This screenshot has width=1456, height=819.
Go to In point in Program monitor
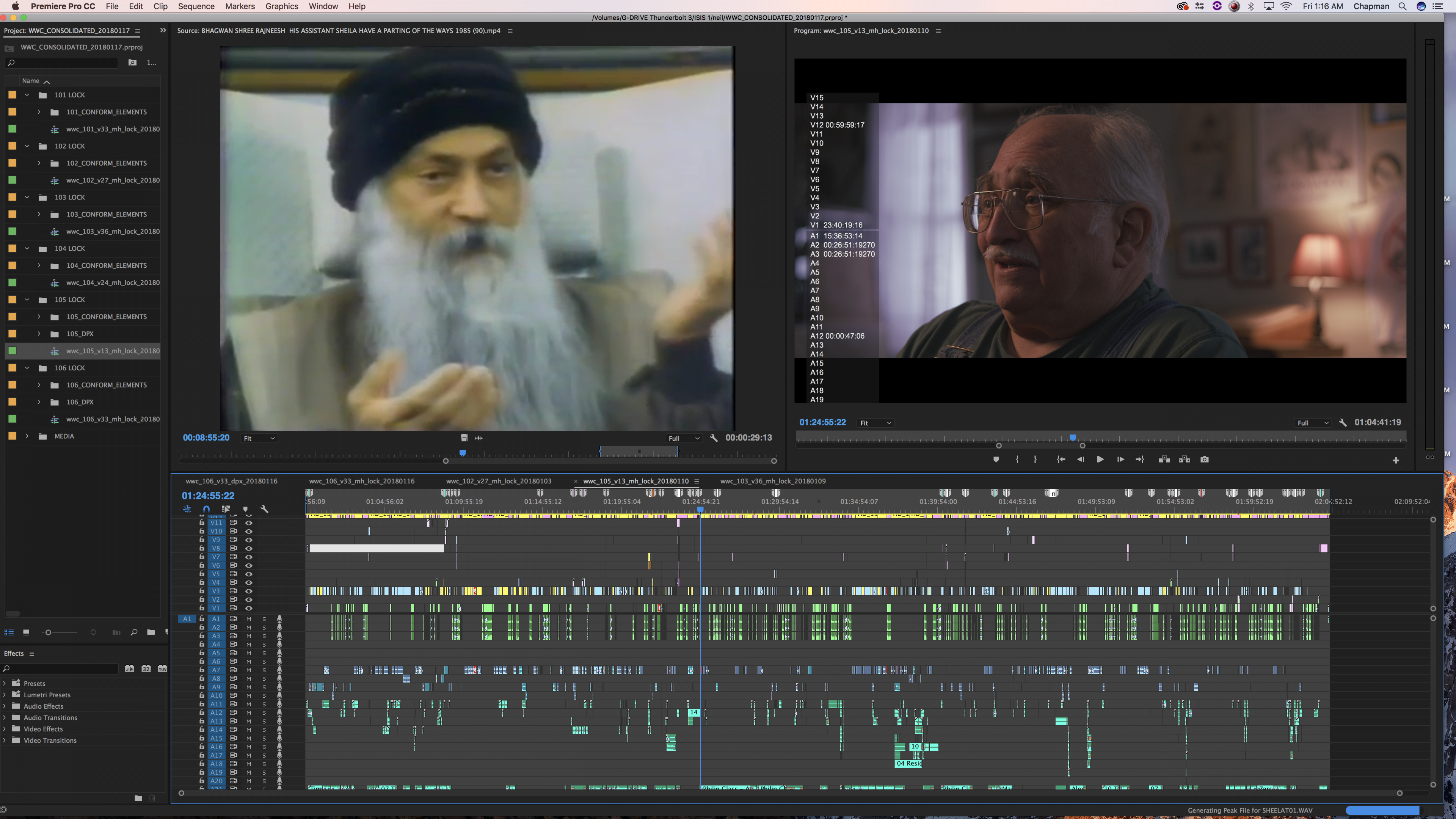coord(1061,460)
